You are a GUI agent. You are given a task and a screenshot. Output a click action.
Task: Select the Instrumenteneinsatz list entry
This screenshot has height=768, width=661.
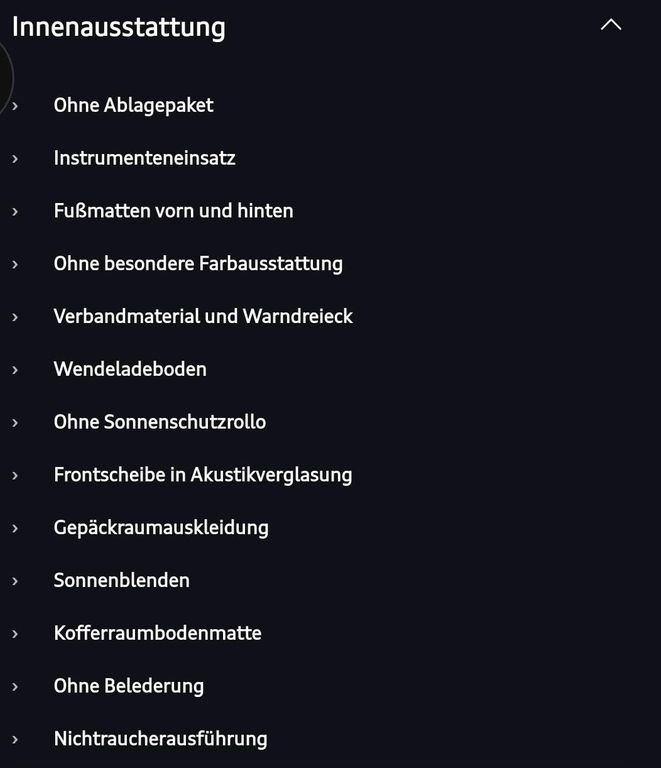coord(144,158)
